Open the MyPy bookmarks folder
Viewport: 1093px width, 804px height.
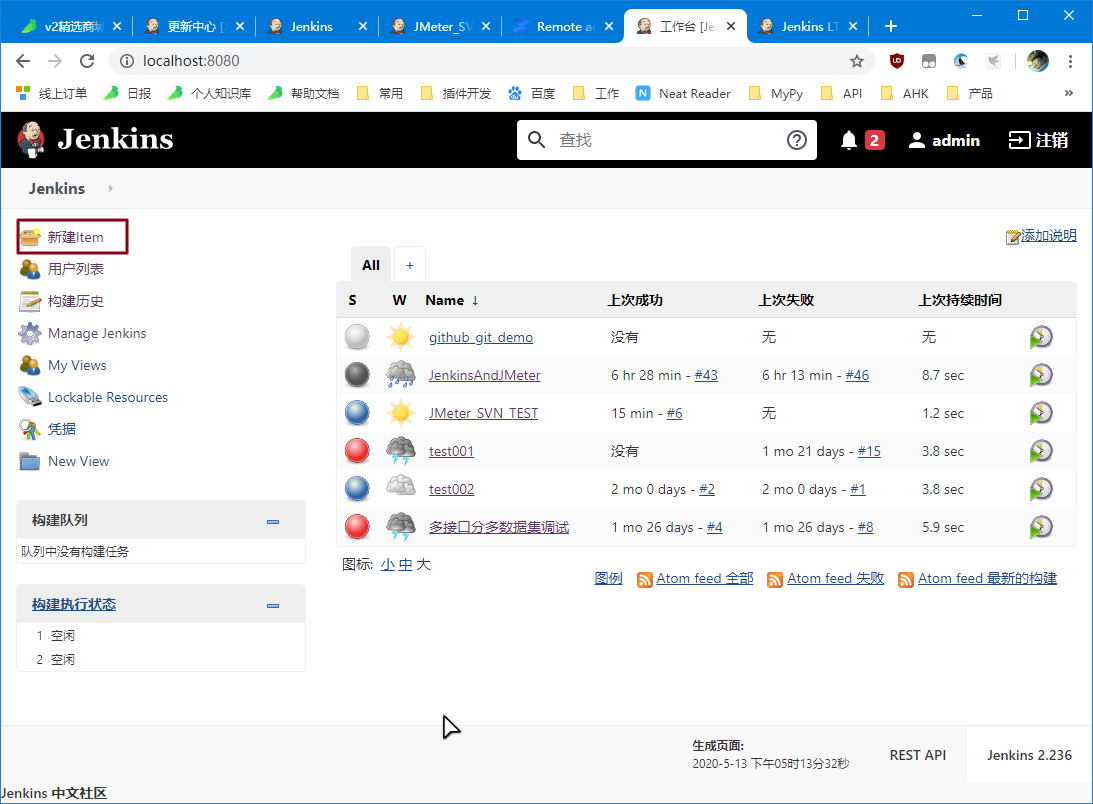tap(775, 93)
